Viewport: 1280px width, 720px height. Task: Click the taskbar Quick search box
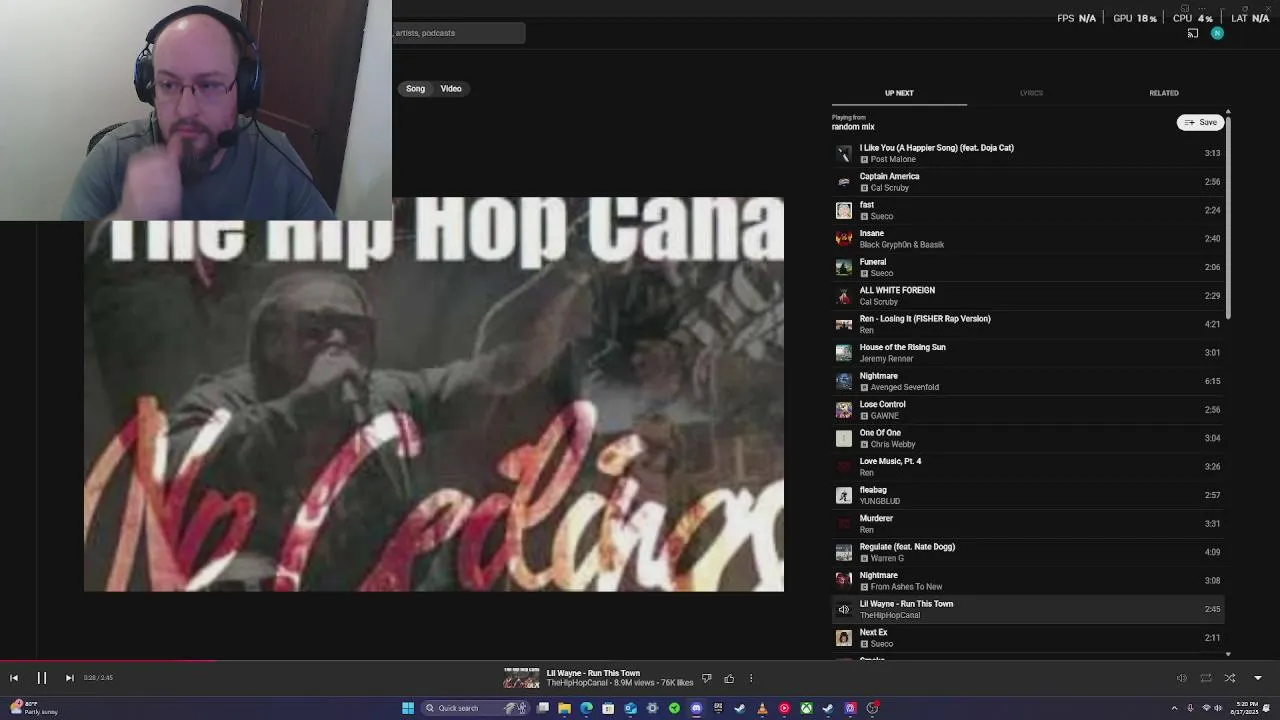point(475,708)
